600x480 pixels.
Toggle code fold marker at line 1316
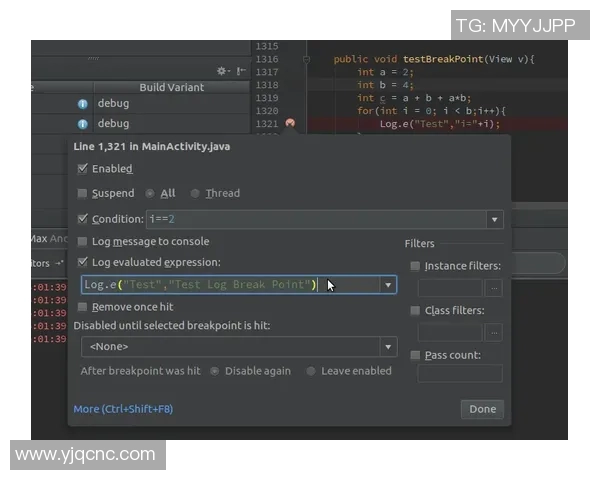click(303, 60)
